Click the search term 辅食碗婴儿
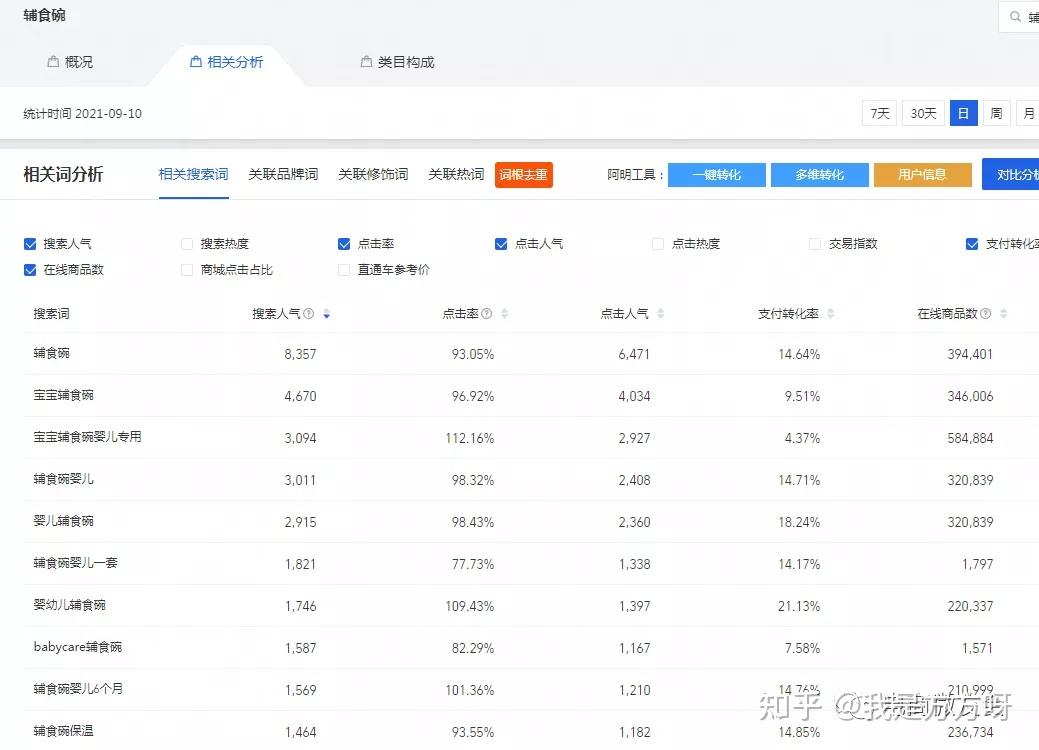 tap(64, 479)
